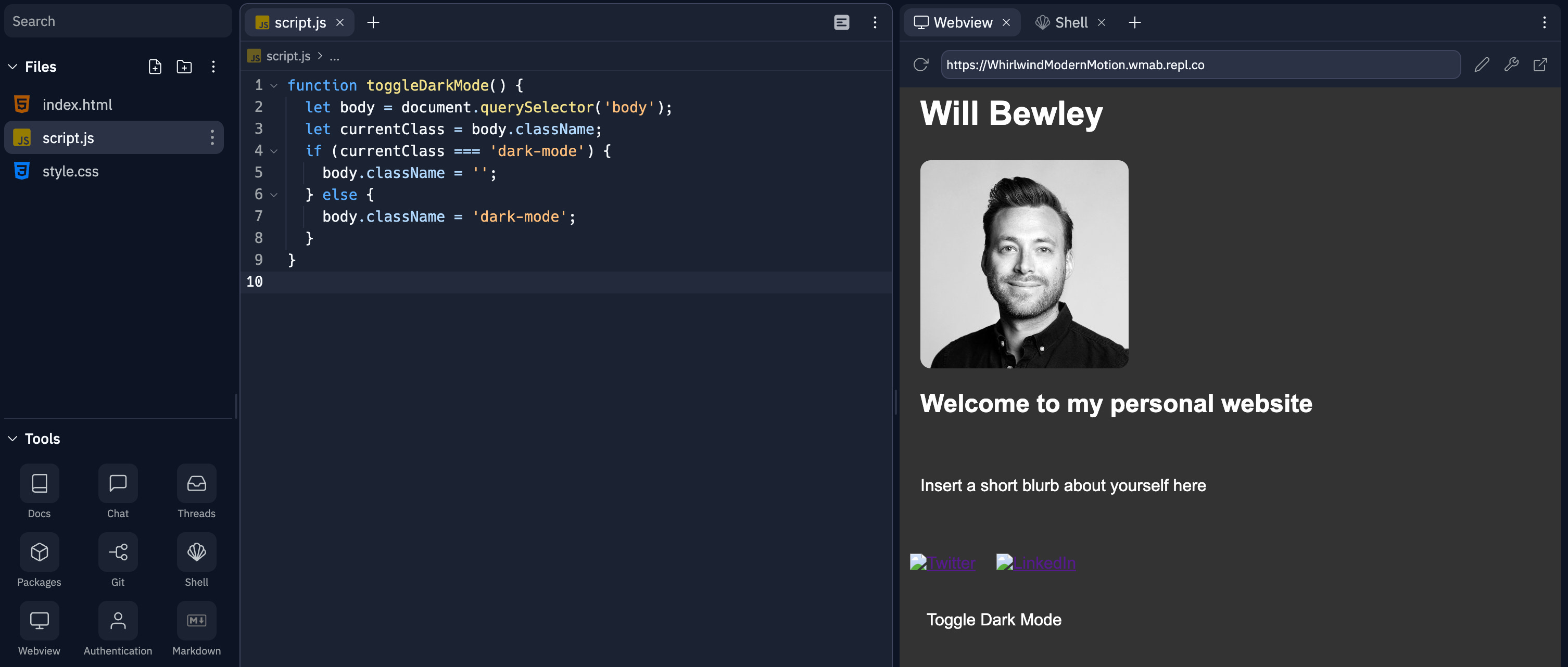Select script.js in the file tree

(x=114, y=137)
